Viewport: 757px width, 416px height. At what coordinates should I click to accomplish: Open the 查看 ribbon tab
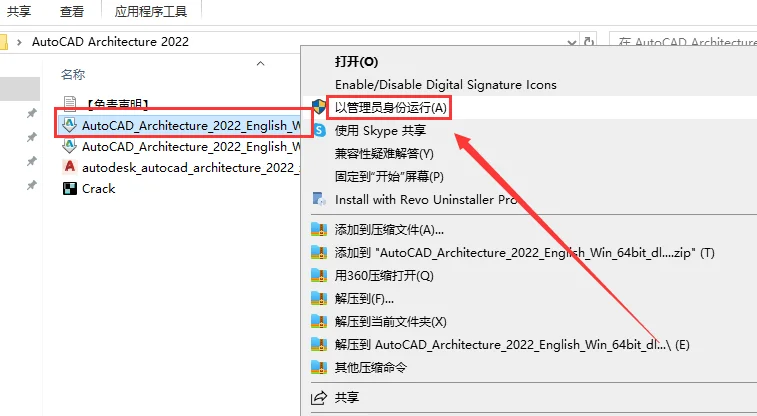point(72,12)
